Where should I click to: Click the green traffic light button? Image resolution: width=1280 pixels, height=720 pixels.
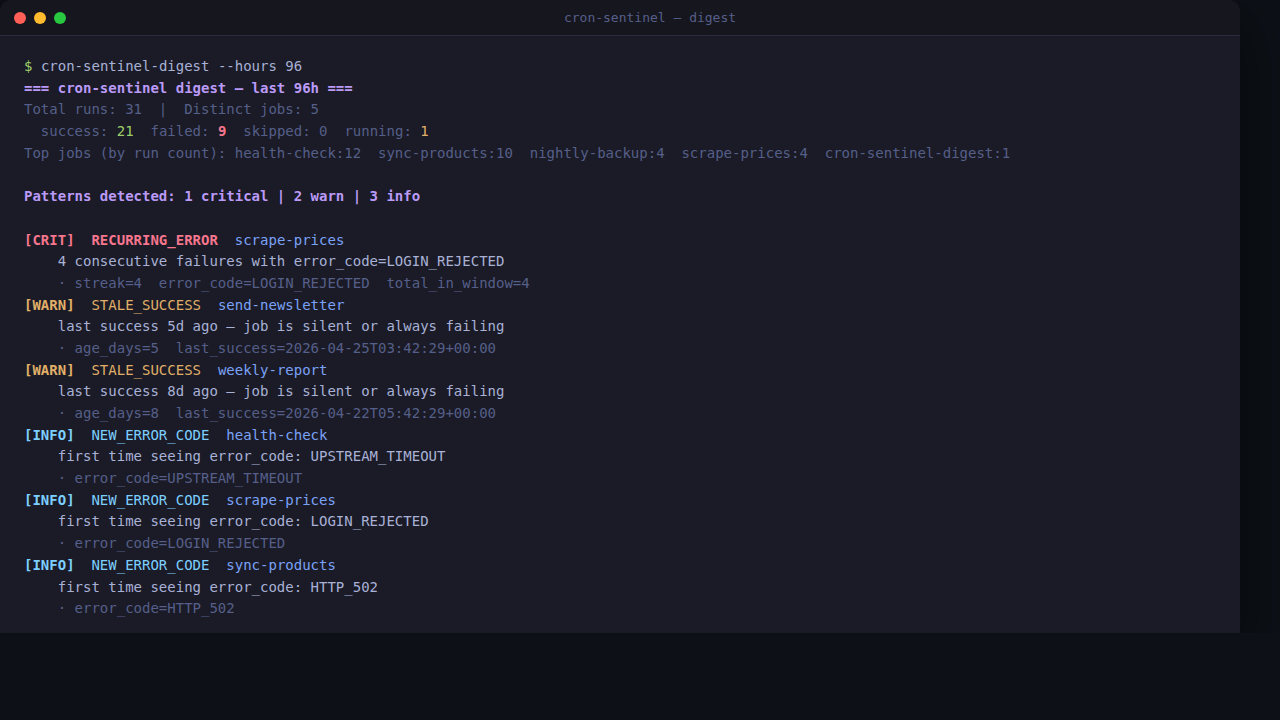coord(60,18)
